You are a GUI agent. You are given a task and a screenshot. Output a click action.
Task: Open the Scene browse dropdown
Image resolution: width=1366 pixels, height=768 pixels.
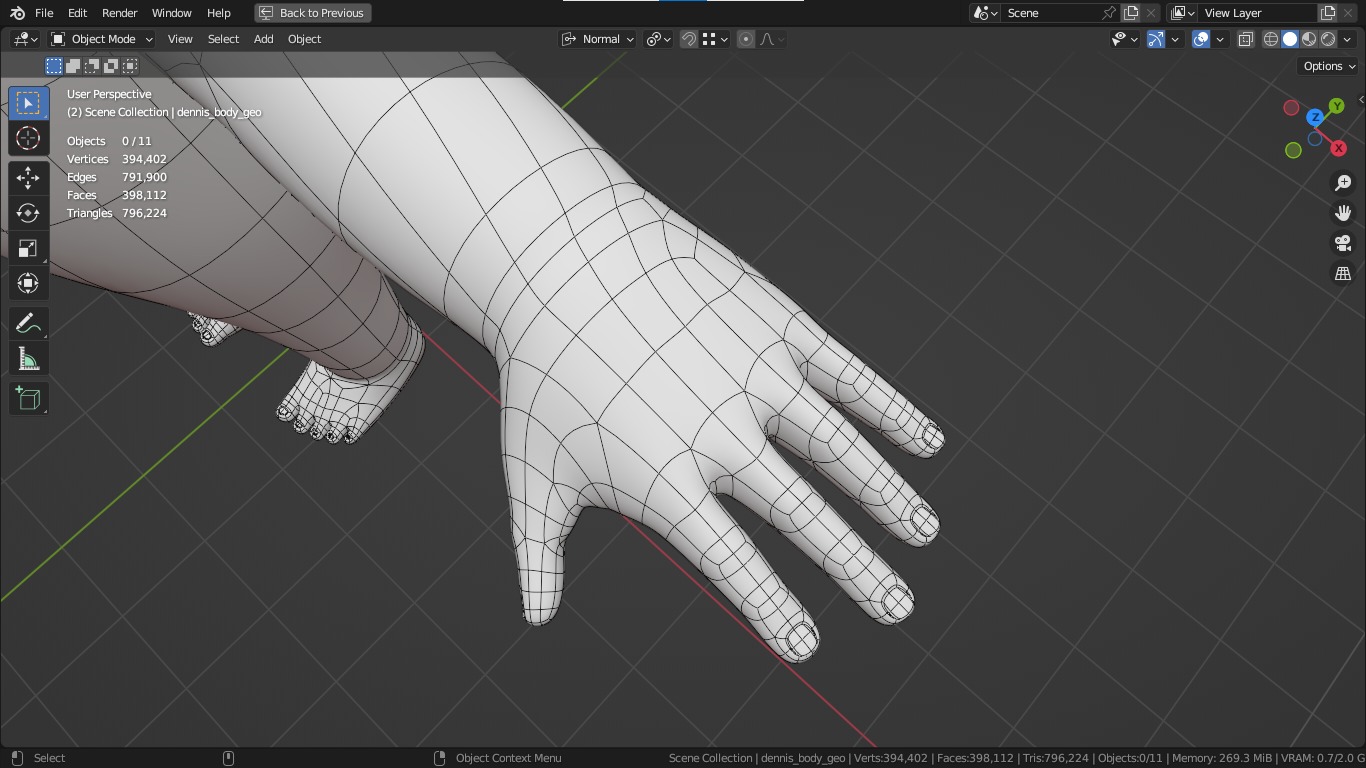tap(985, 13)
